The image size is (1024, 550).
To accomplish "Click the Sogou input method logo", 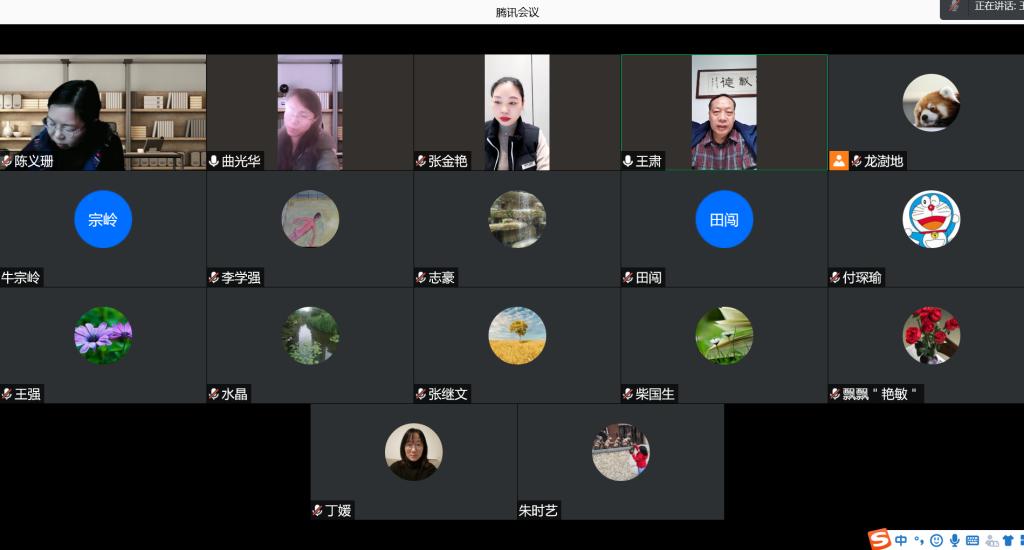I will tap(879, 540).
